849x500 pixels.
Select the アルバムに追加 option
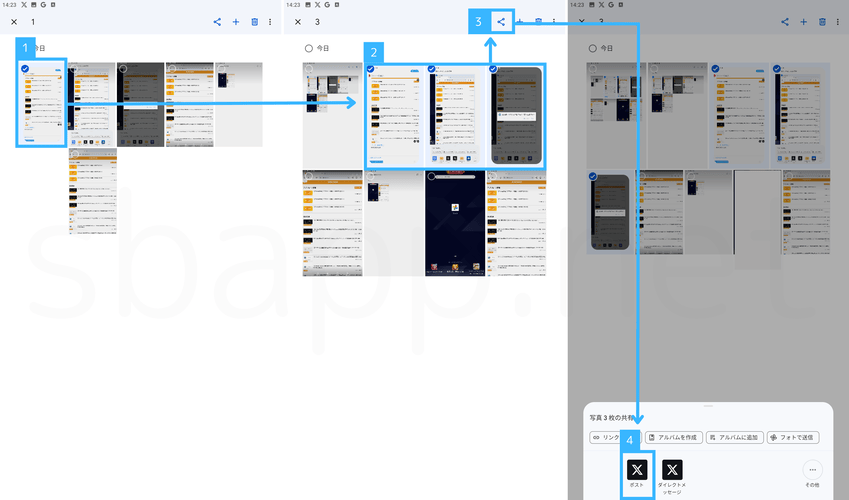tap(733, 437)
